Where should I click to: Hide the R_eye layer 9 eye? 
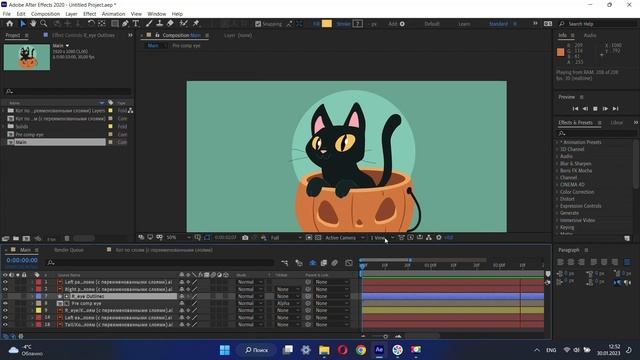coord(5,310)
